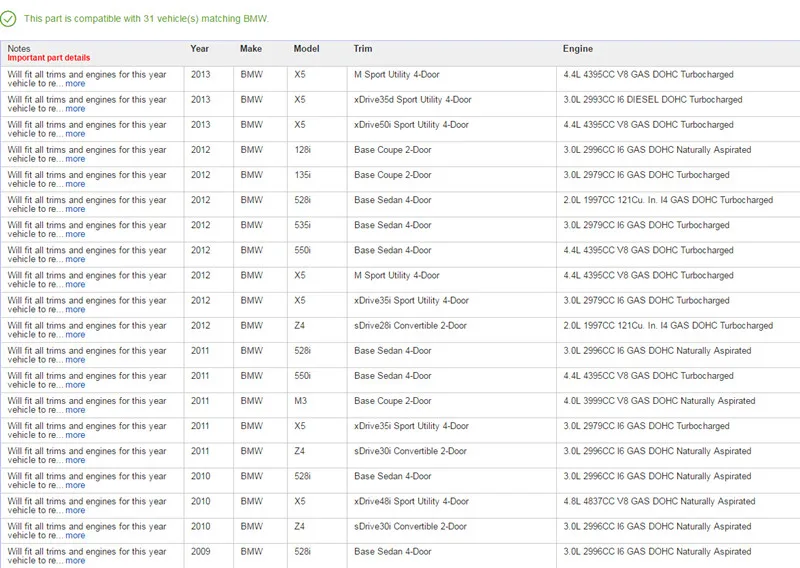Open 'more' link in 2012 Z4 sDrive28i row

click(x=75, y=334)
